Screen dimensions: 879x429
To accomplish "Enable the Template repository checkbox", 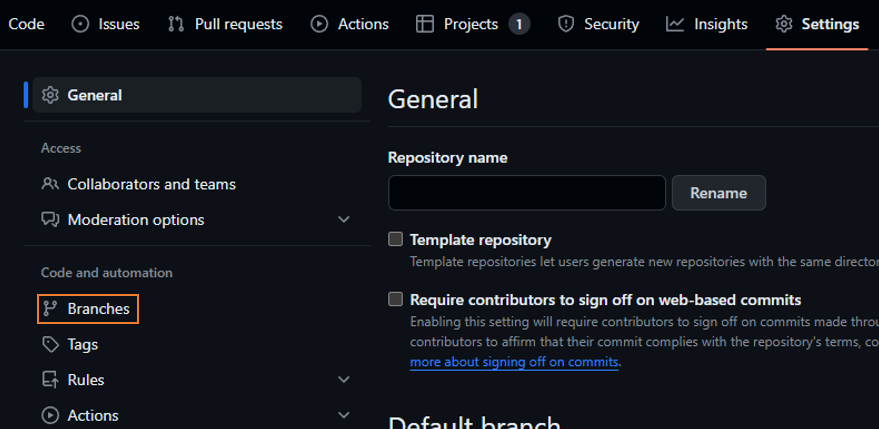I will (396, 240).
